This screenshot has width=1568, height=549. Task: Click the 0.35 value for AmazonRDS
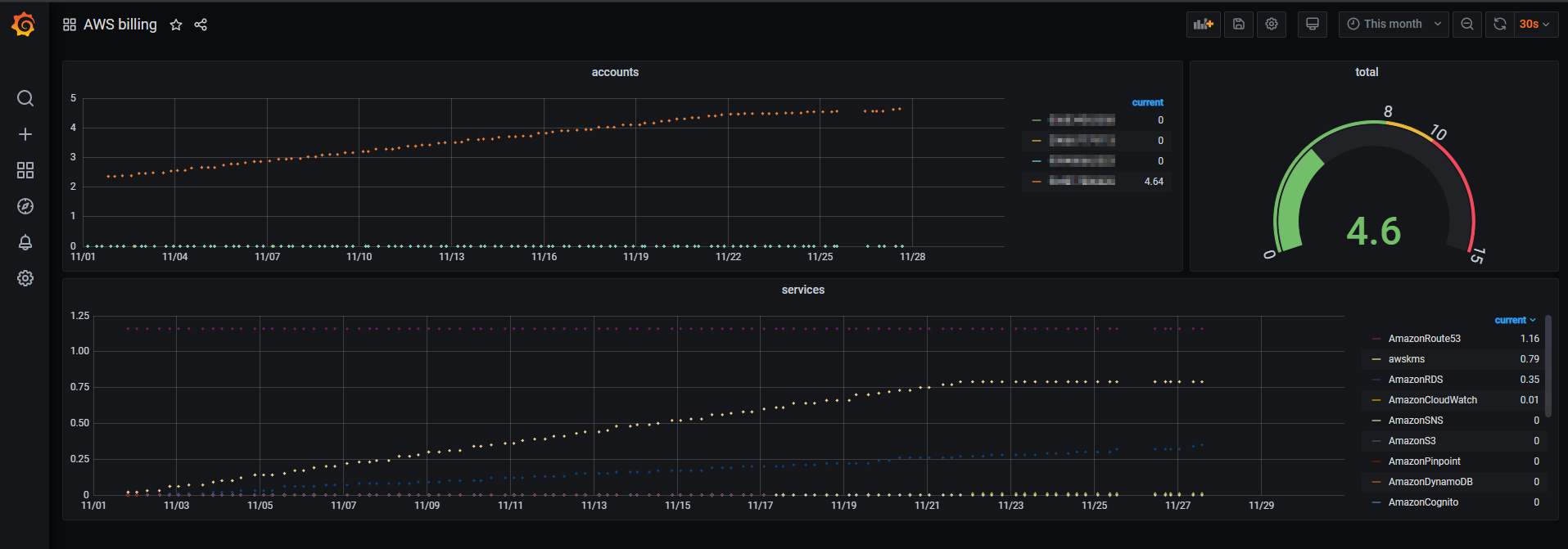coord(1530,380)
